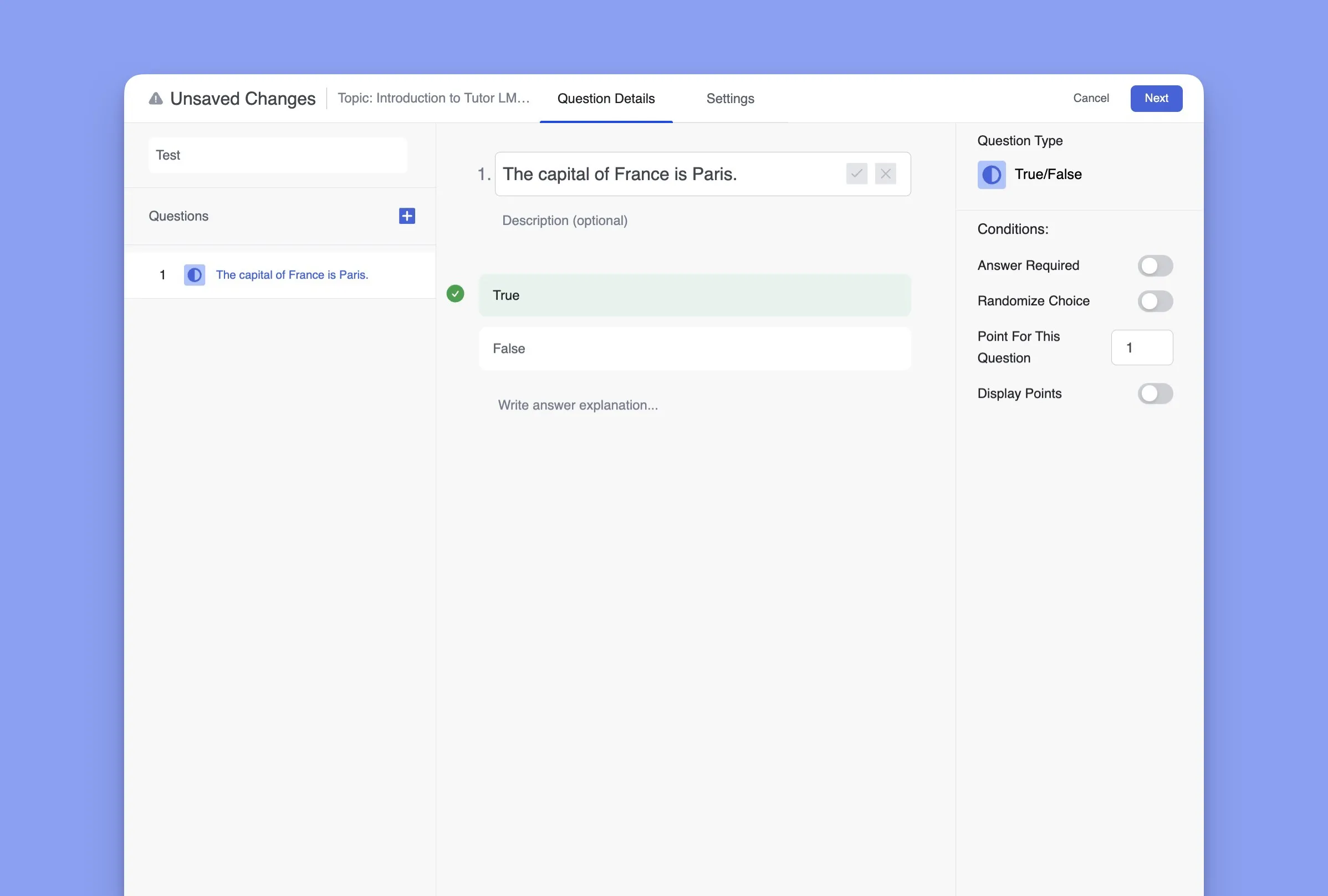Viewport: 1328px width, 896px height.
Task: Click the Topic: Introduction to Tutor LM… text
Action: coord(434,98)
